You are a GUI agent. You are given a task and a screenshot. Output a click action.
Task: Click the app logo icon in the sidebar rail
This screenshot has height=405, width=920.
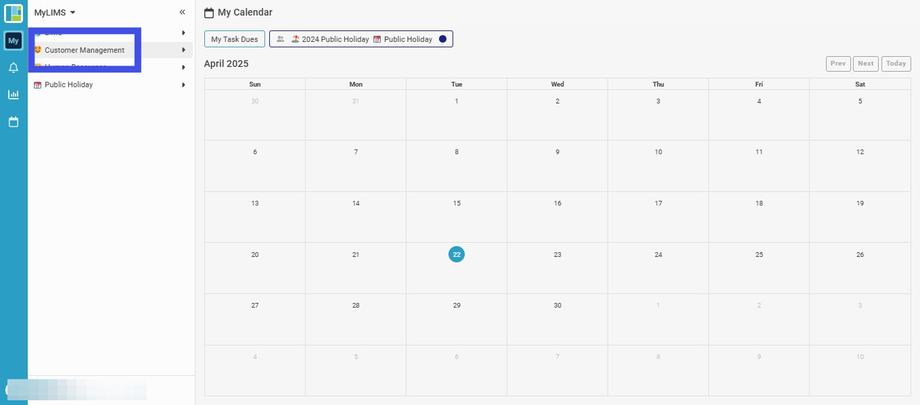click(13, 13)
